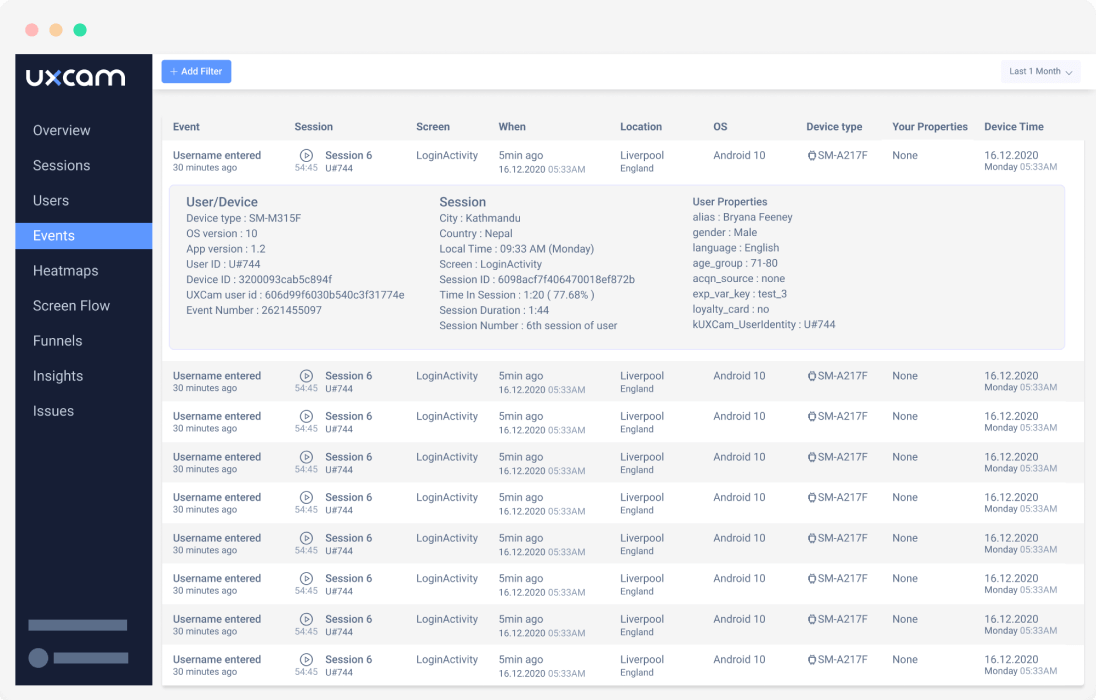Open the Funnels section
The image size is (1096, 700).
coord(58,340)
